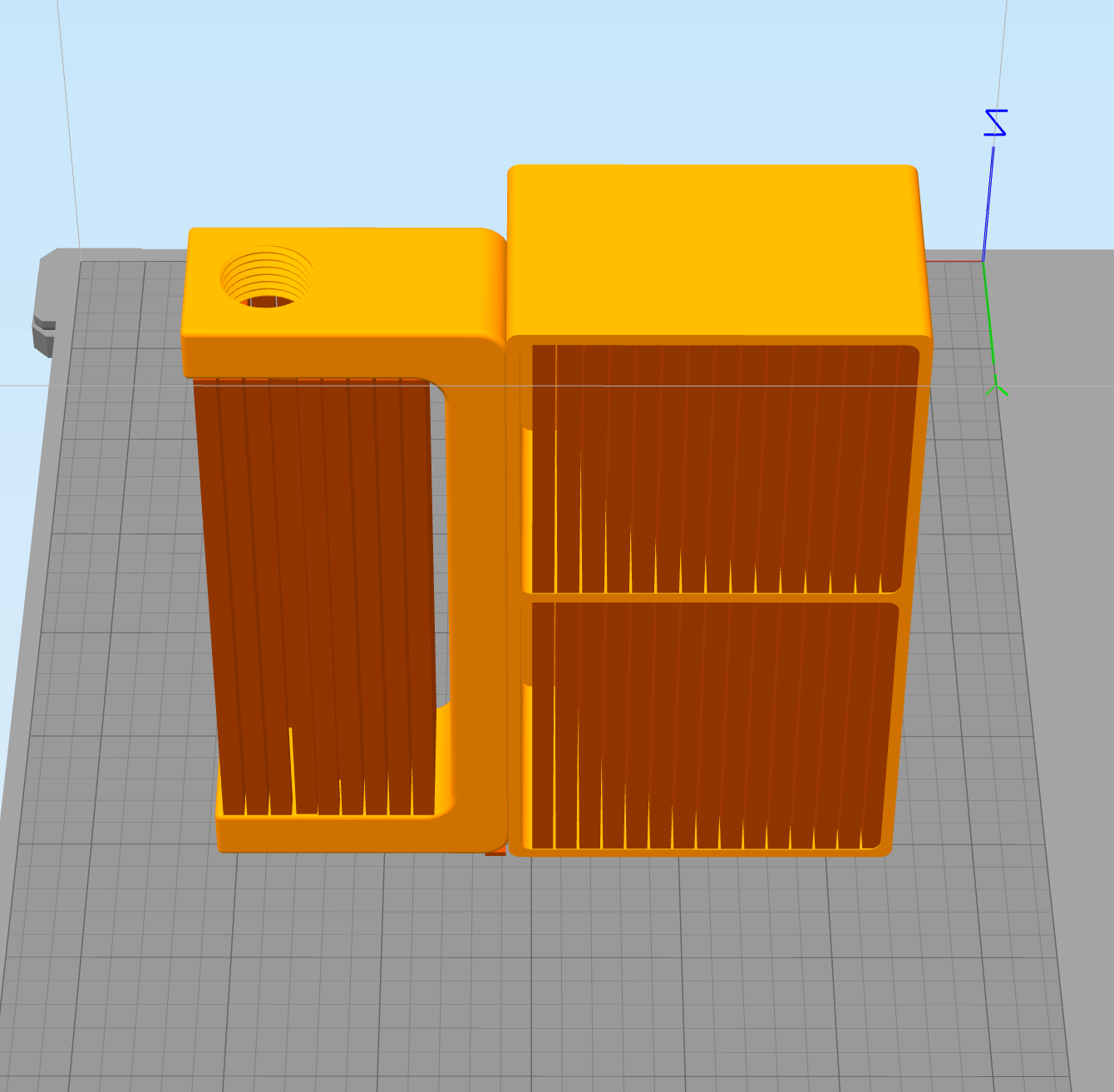1114x1092 pixels.
Task: Click the horizontal divider between right compartments
Action: (x=715, y=597)
